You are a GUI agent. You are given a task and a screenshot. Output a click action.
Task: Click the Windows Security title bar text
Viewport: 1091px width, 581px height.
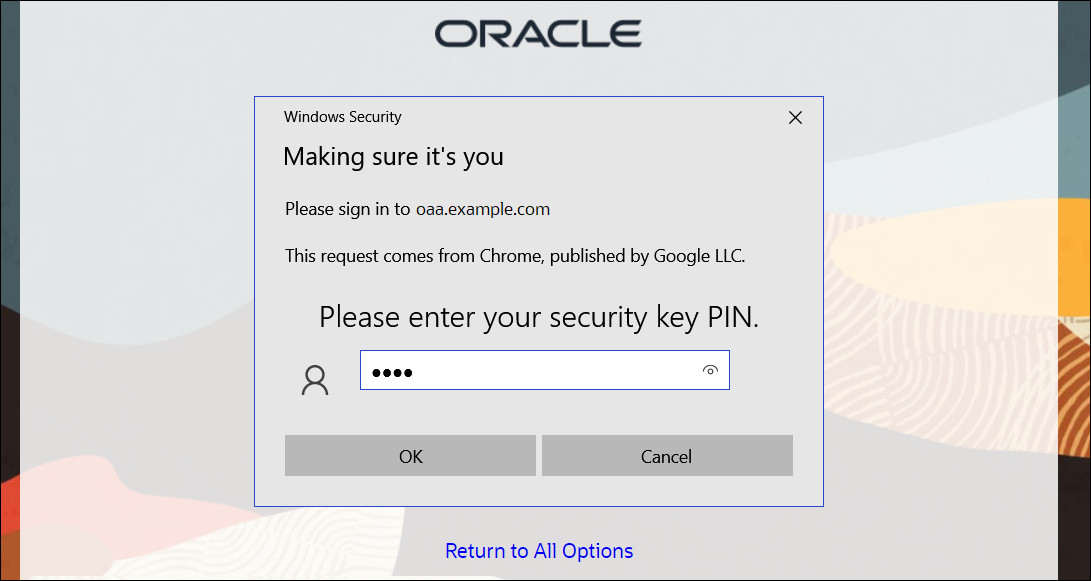(x=343, y=117)
